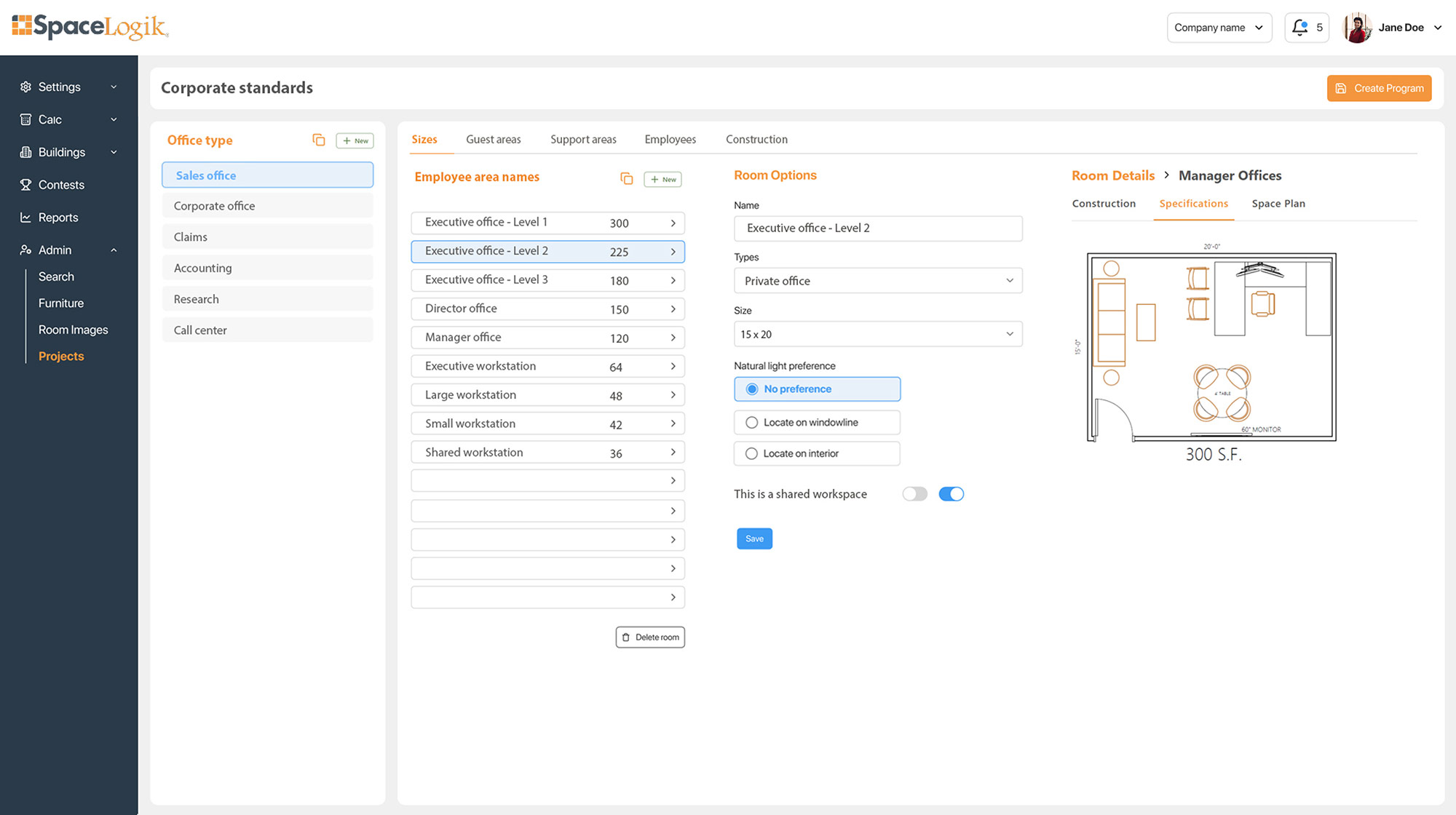Open the Size dropdown showing 15 x 20
1456x815 pixels.
point(878,334)
